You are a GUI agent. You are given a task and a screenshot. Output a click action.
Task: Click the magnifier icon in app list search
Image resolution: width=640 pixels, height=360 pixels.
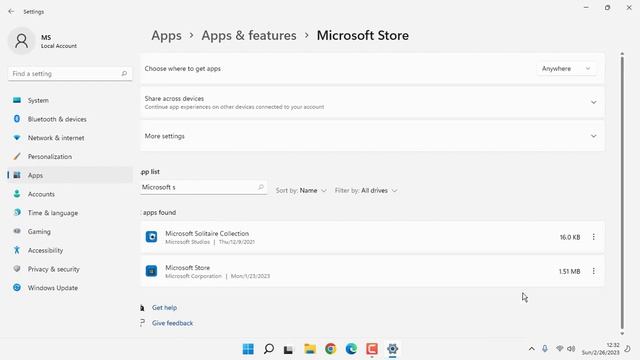pos(260,187)
